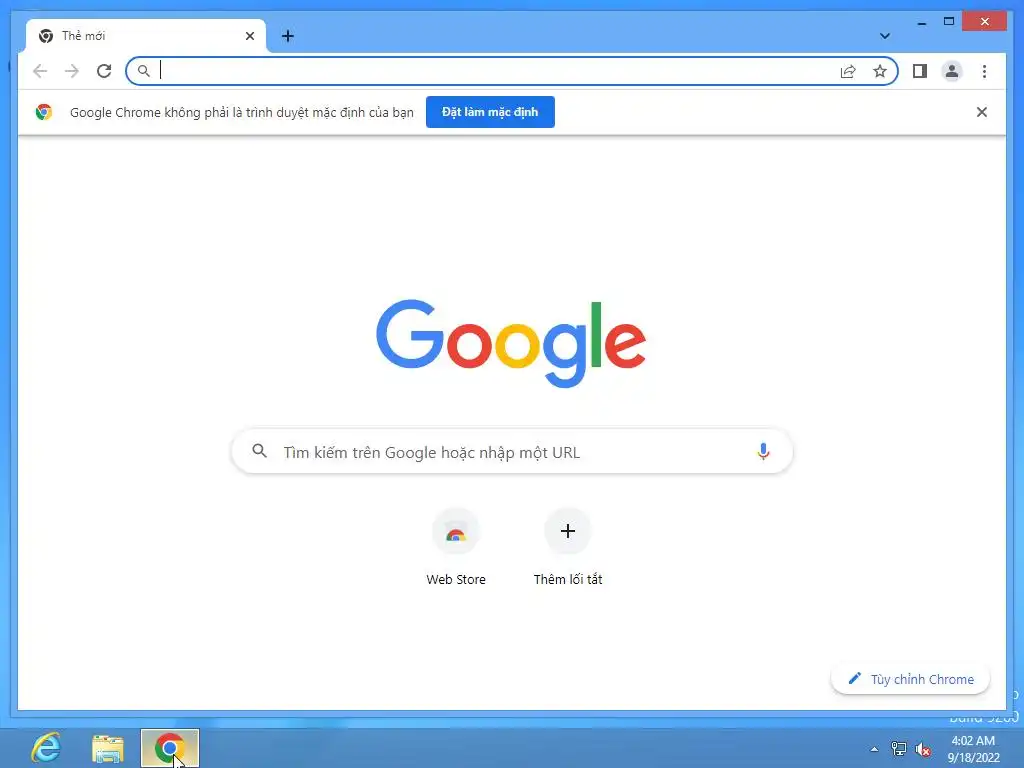Open the side panel

[x=920, y=71]
